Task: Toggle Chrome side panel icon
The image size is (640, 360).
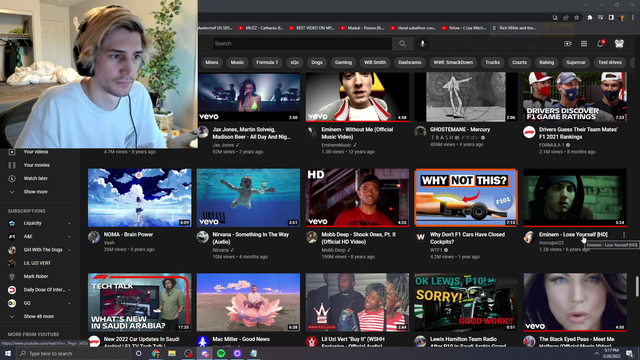Action: tap(611, 18)
